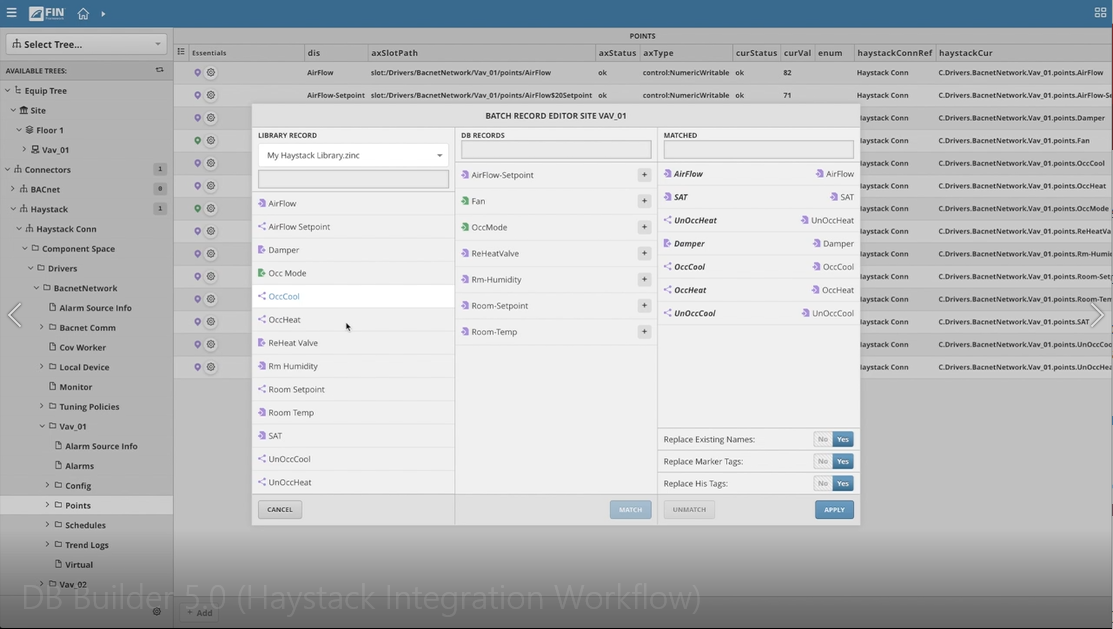Set Replace Existing Names to No

(x=823, y=439)
